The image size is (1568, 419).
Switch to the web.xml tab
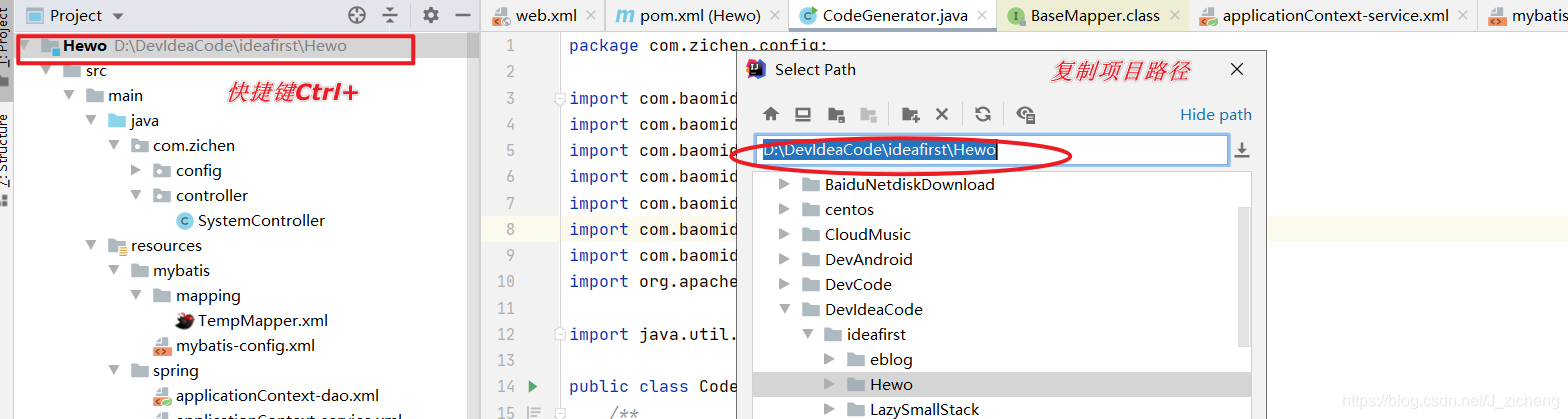[x=547, y=15]
